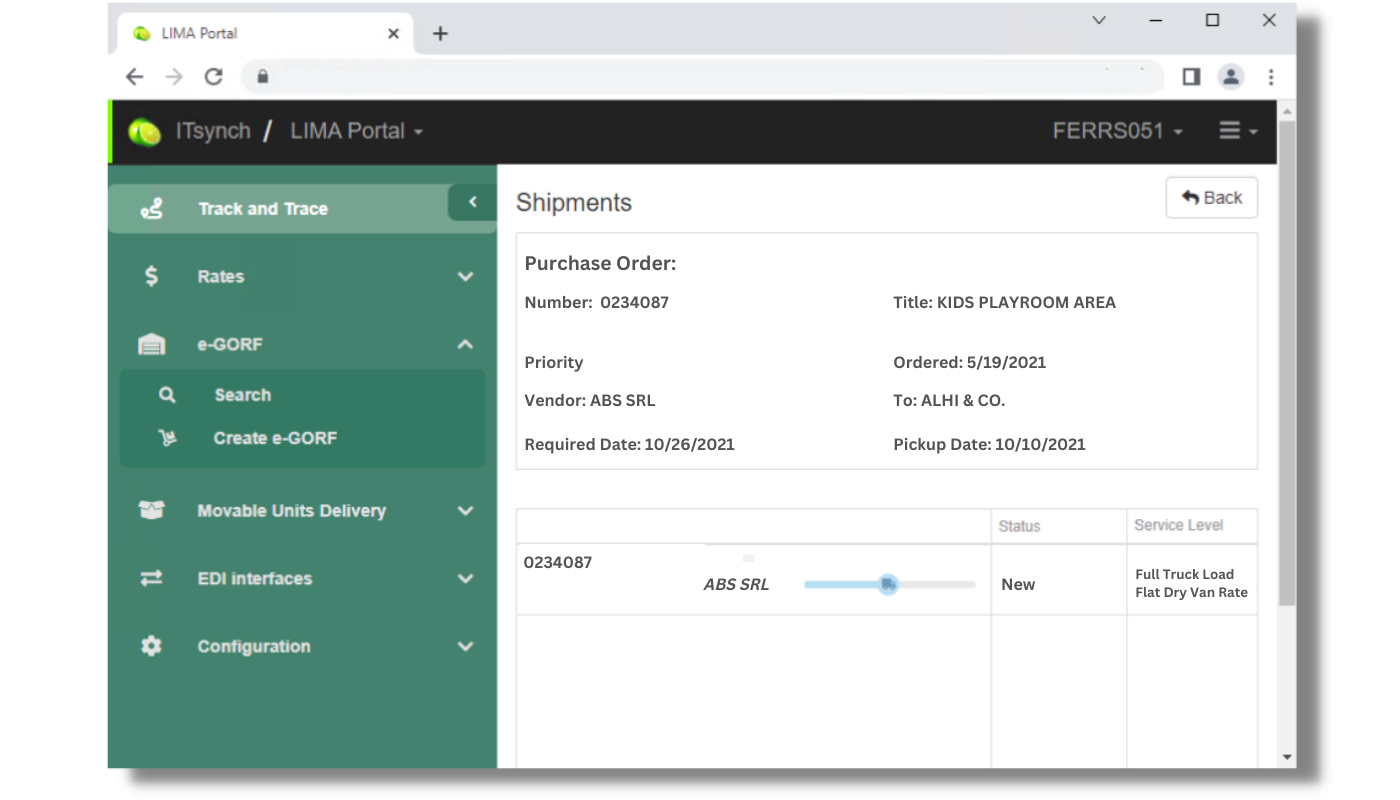
Task: Toggle the browser side panel button
Action: [1191, 77]
